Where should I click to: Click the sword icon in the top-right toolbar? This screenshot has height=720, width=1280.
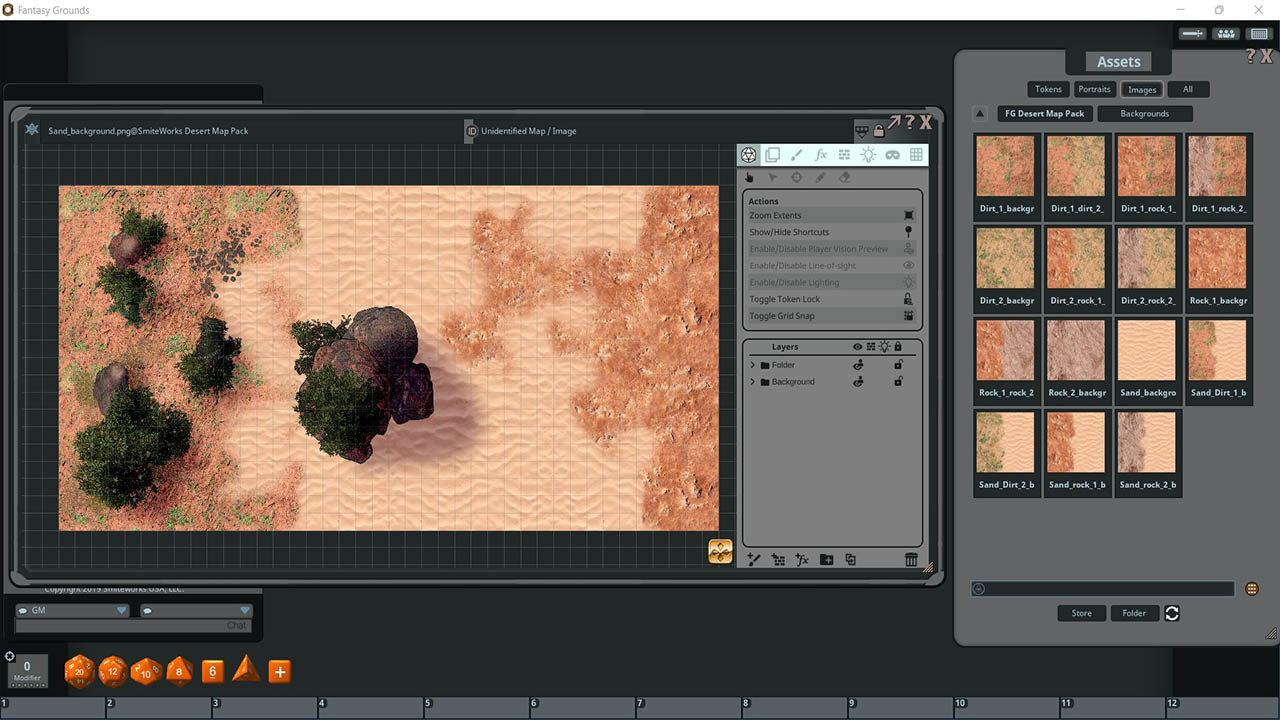pos(1191,33)
